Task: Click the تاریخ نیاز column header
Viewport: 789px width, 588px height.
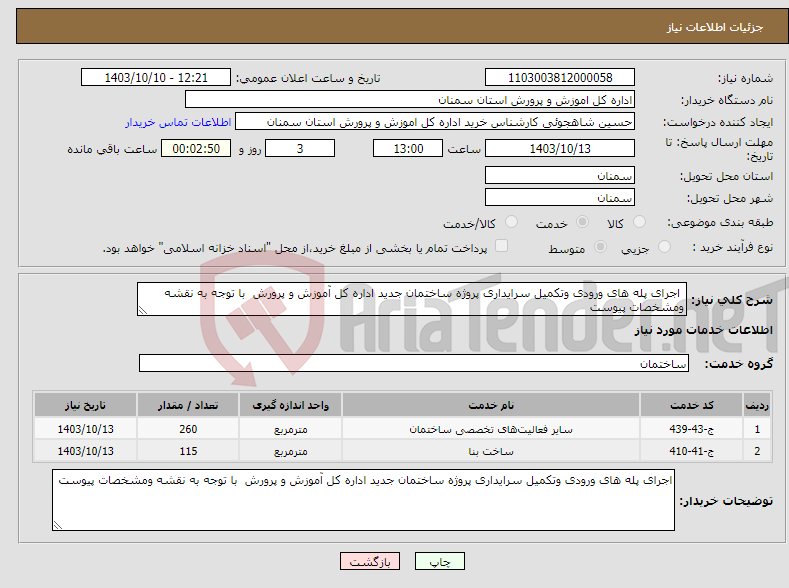Action: pyautogui.click(x=86, y=405)
